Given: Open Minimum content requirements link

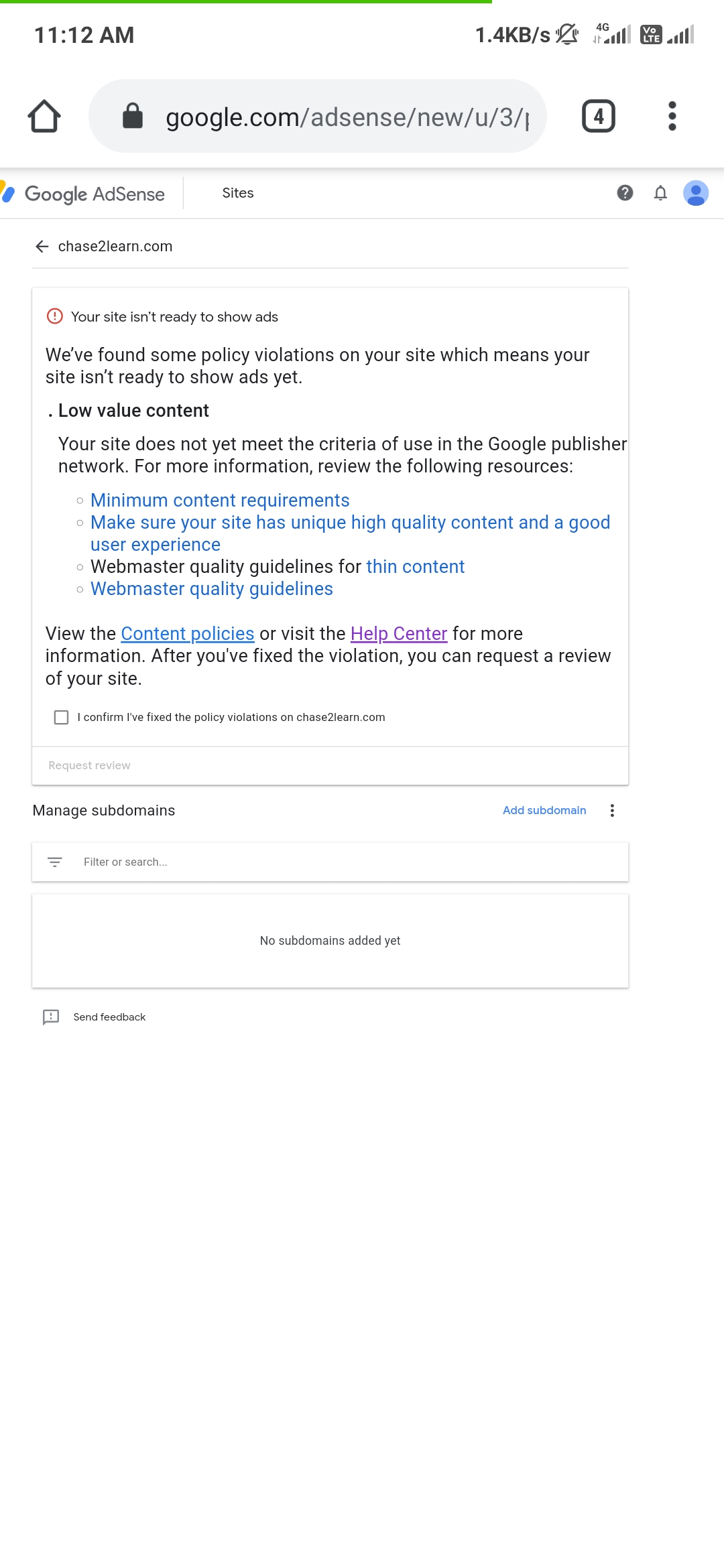Looking at the screenshot, I should [220, 501].
